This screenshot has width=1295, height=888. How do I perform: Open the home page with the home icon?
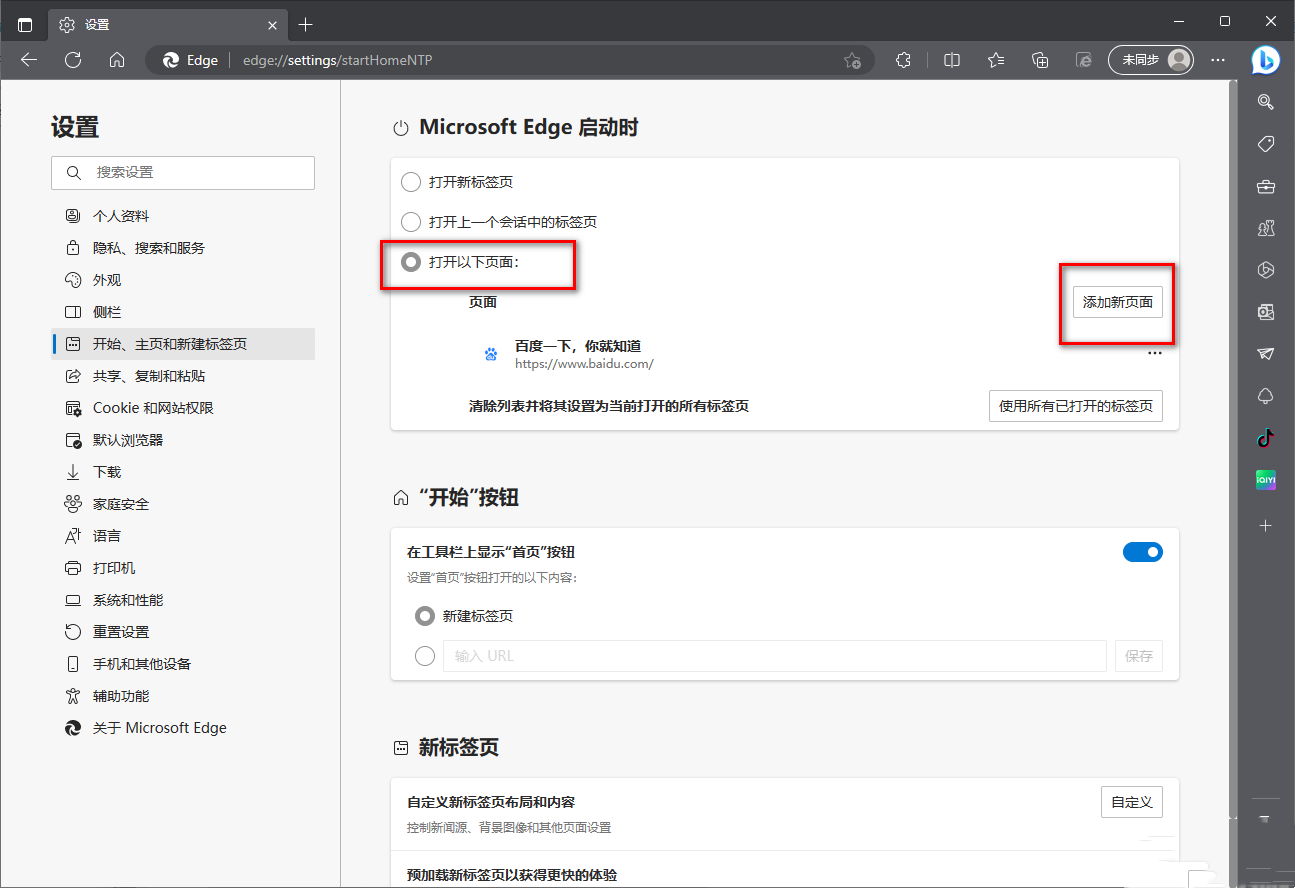click(x=117, y=60)
